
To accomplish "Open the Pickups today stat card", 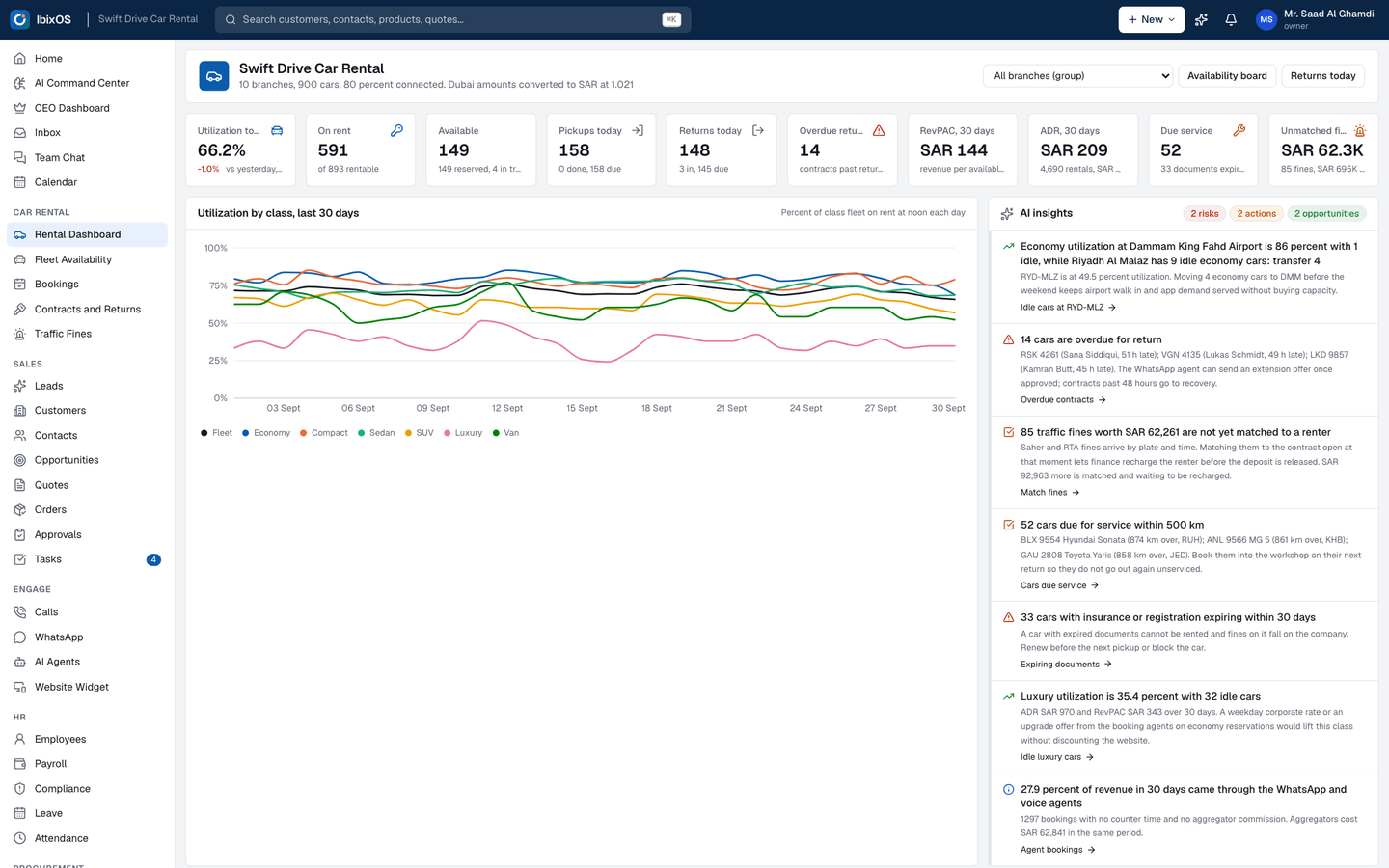I will coord(601,149).
